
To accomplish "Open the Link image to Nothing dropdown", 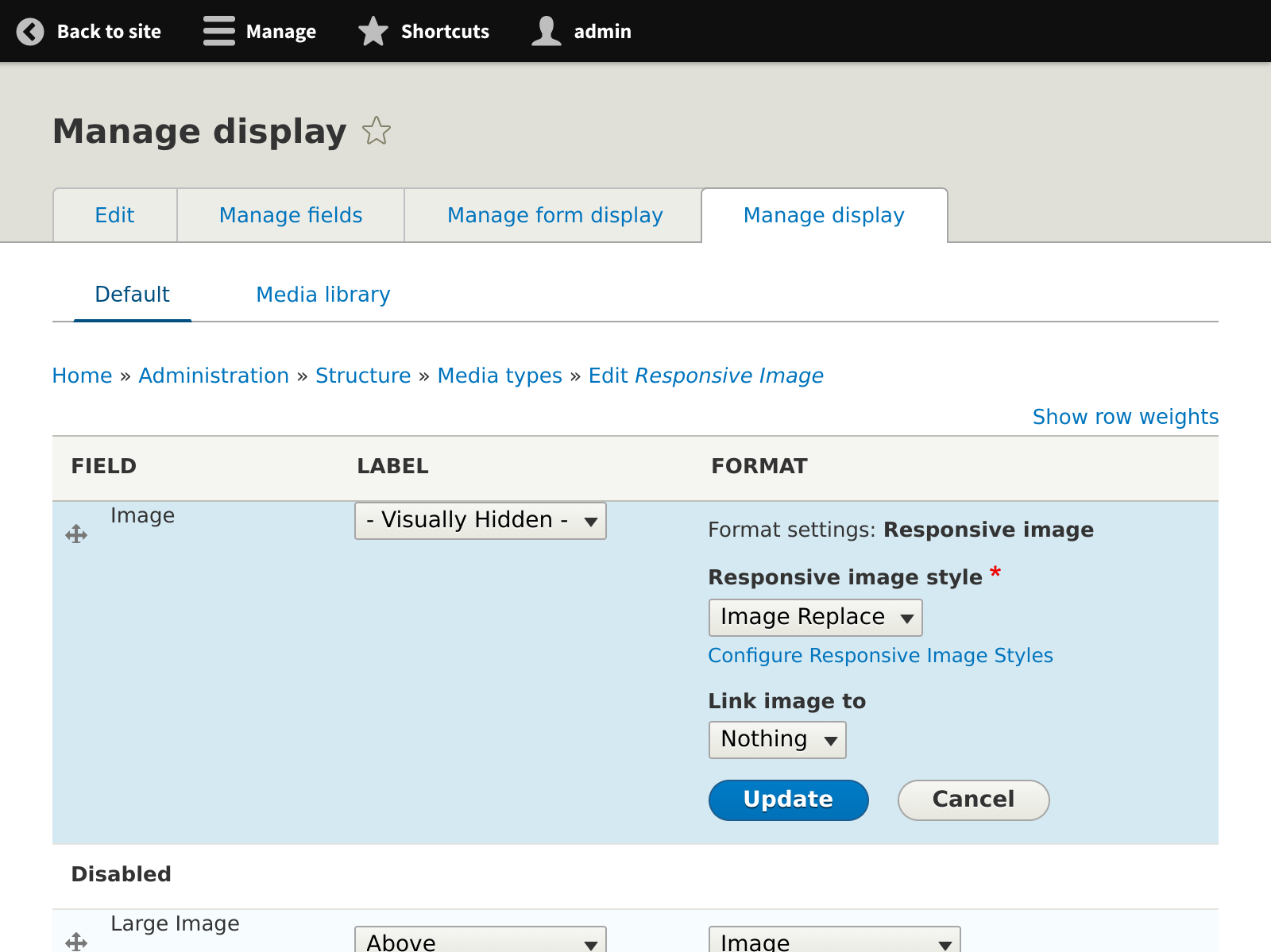I will pyautogui.click(x=777, y=739).
